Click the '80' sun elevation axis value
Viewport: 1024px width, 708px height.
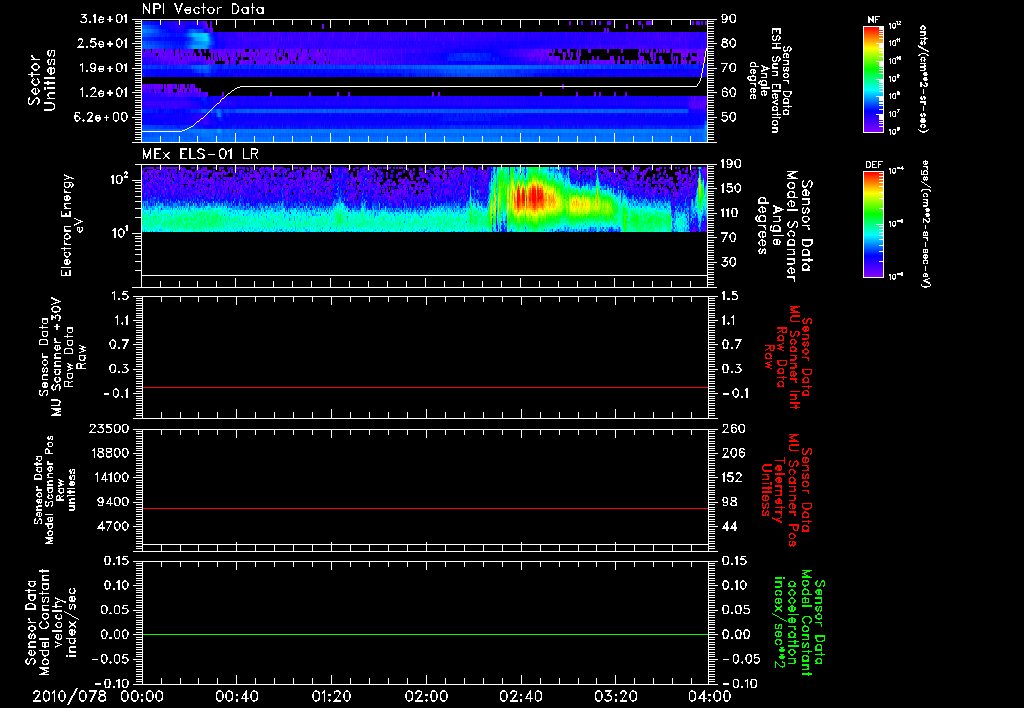pyautogui.click(x=728, y=43)
